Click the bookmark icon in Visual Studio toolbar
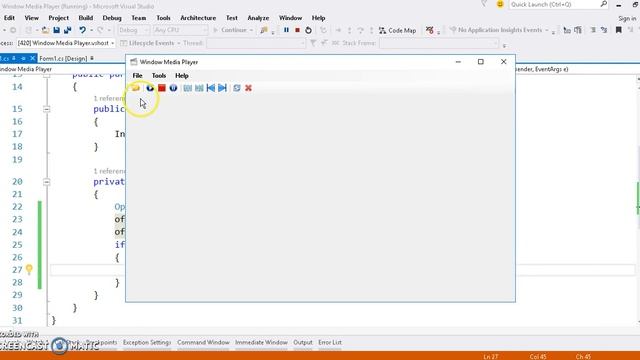 (x=619, y=30)
